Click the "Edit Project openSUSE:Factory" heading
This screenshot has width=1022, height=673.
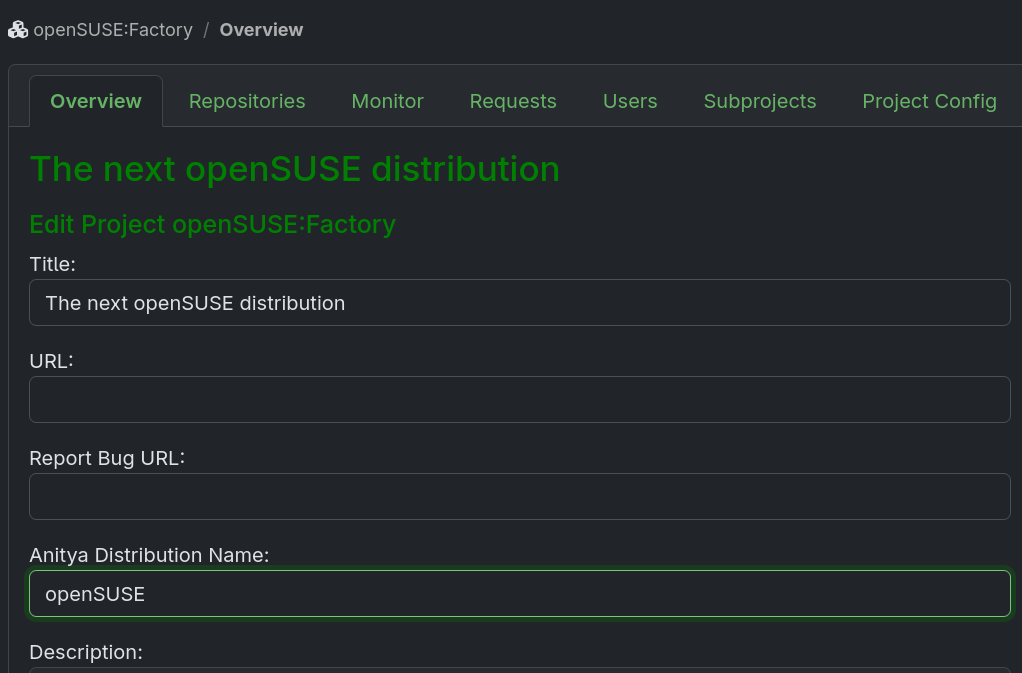tap(212, 224)
